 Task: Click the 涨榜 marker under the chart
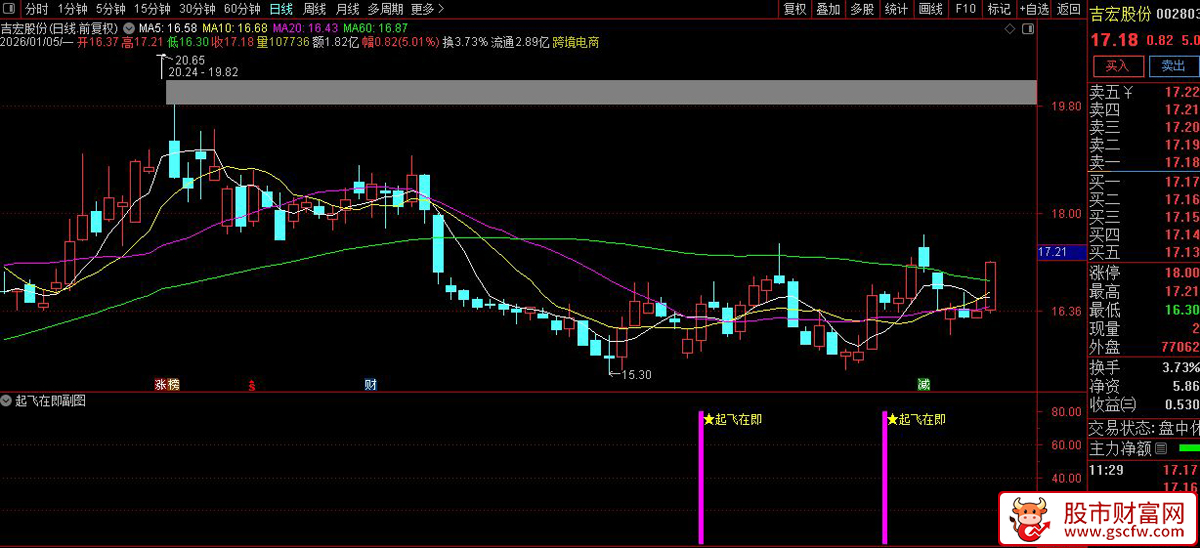pyautogui.click(x=166, y=385)
